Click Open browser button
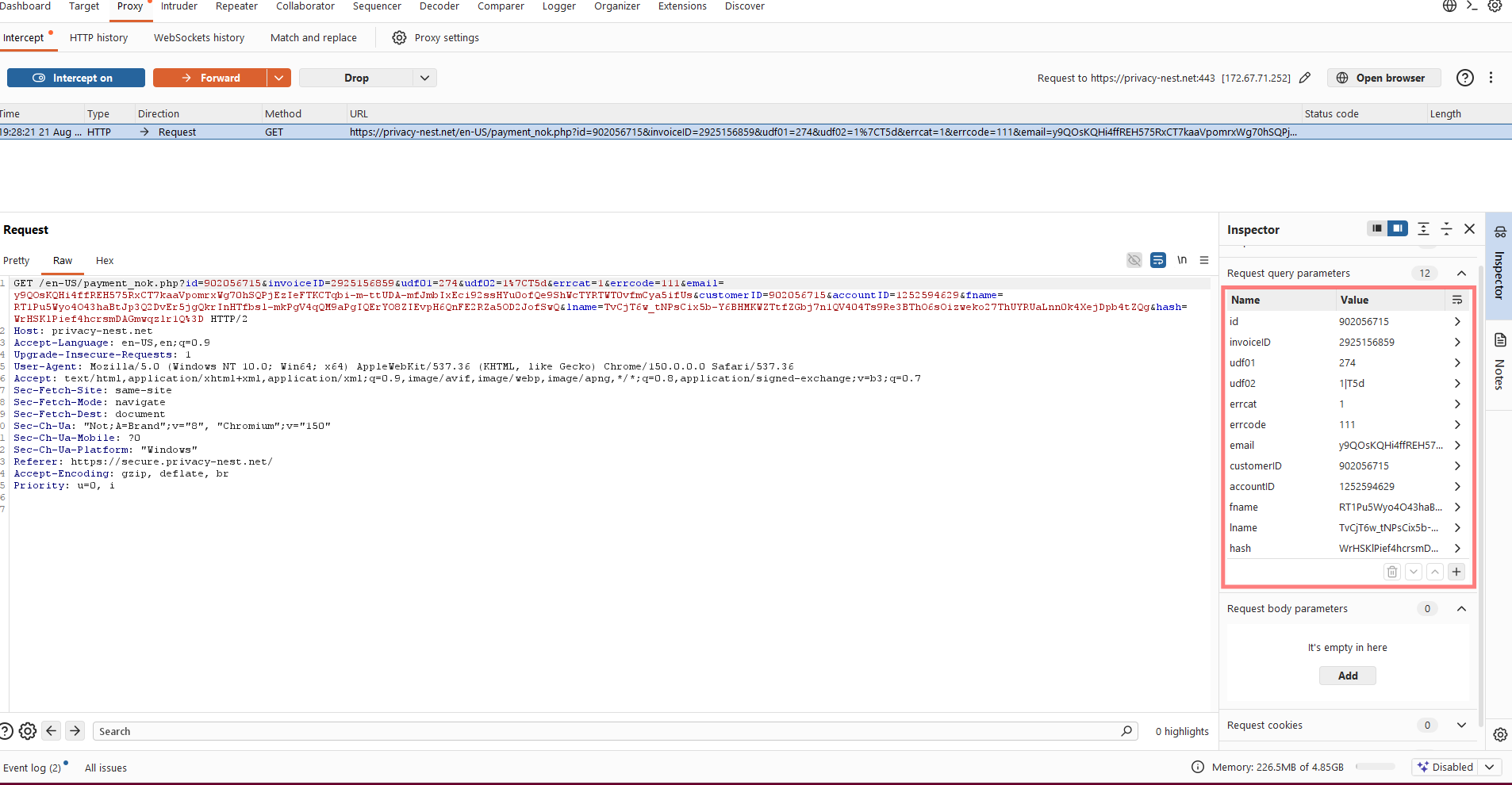 click(x=1383, y=78)
